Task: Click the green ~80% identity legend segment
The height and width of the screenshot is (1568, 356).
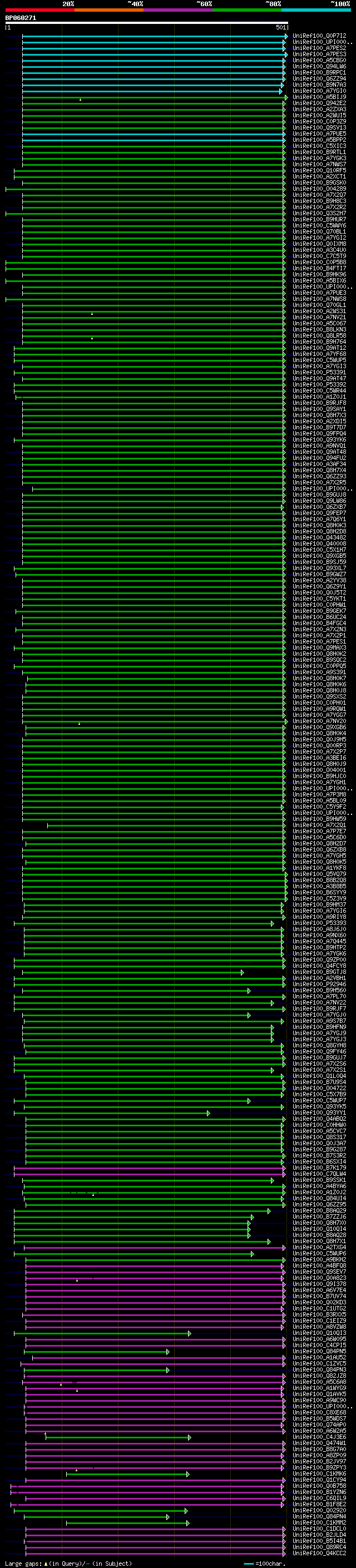Action: [247, 10]
